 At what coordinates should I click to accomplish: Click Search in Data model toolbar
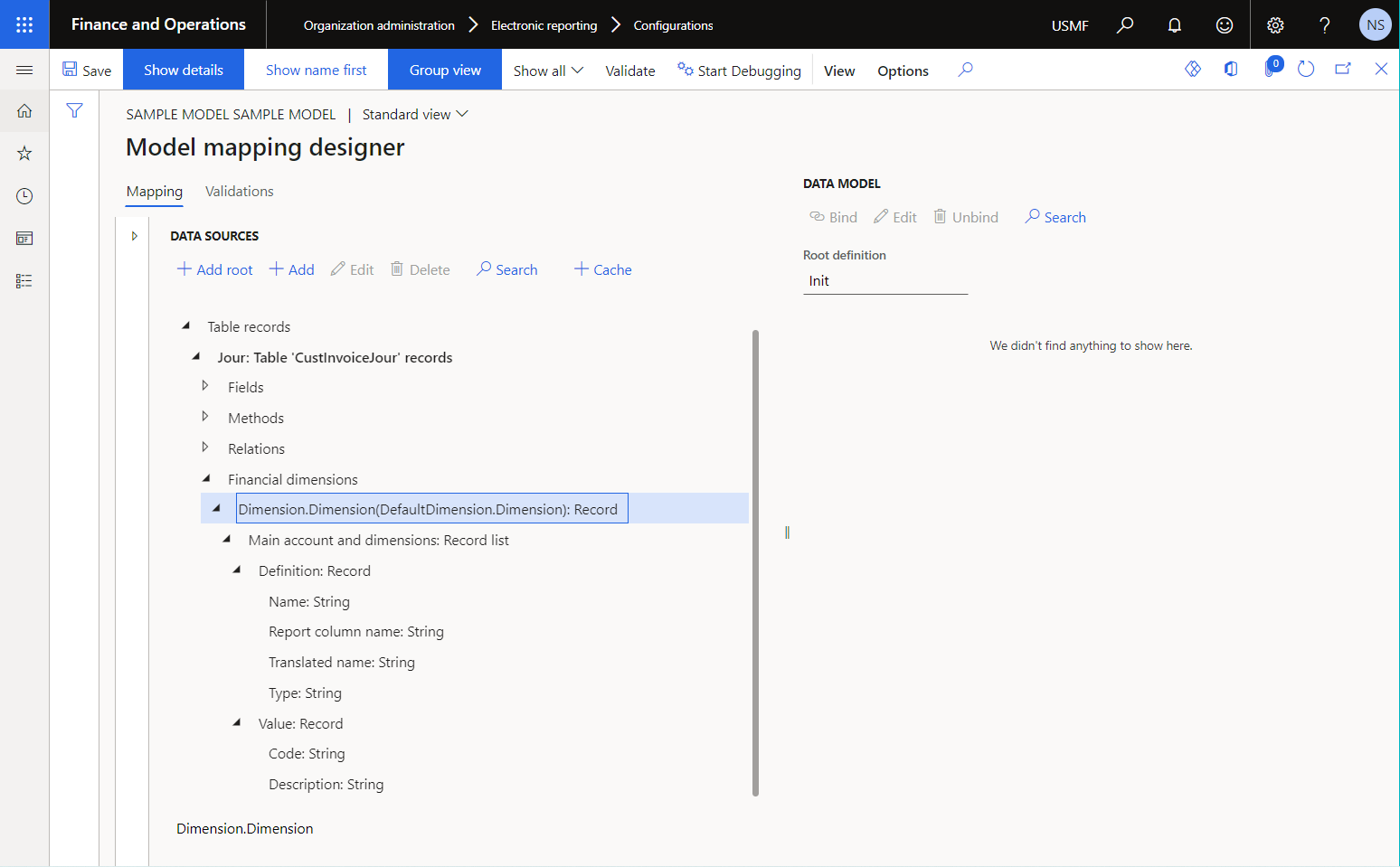pyautogui.click(x=1055, y=217)
